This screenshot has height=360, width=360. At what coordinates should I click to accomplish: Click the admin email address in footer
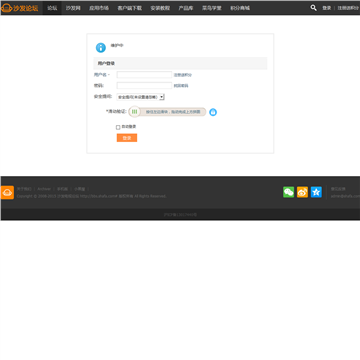[345, 196]
